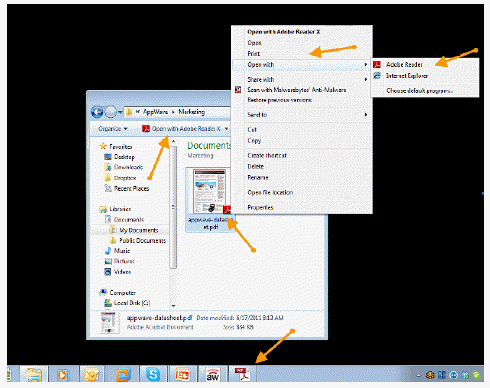
Task: Select Choose default program option
Action: pyautogui.click(x=419, y=90)
